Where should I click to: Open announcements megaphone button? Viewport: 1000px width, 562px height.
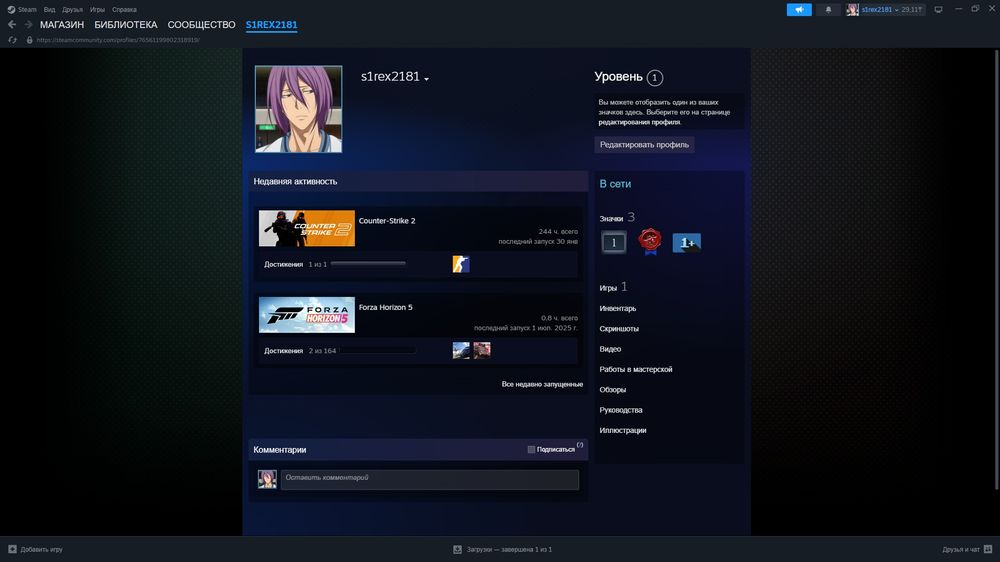(798, 10)
